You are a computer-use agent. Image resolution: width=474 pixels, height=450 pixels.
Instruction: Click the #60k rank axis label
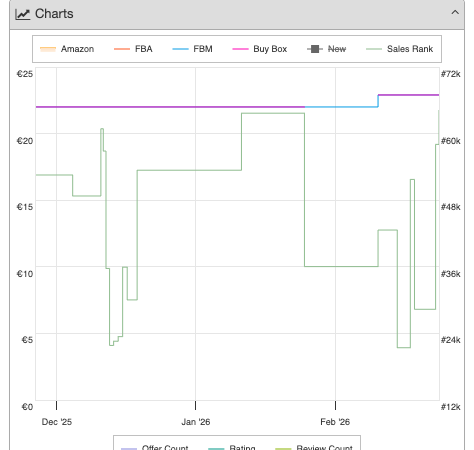[451, 141]
